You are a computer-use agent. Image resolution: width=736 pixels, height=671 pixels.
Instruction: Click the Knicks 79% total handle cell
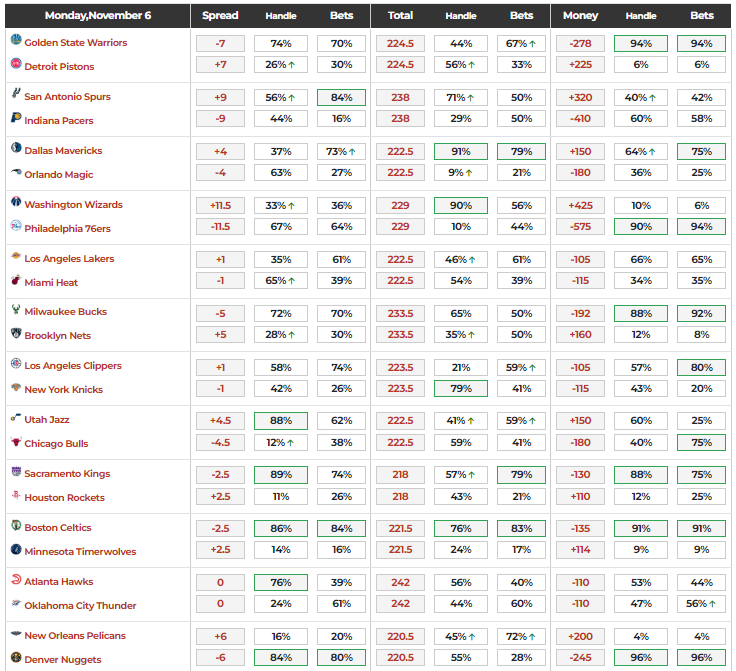point(461,389)
